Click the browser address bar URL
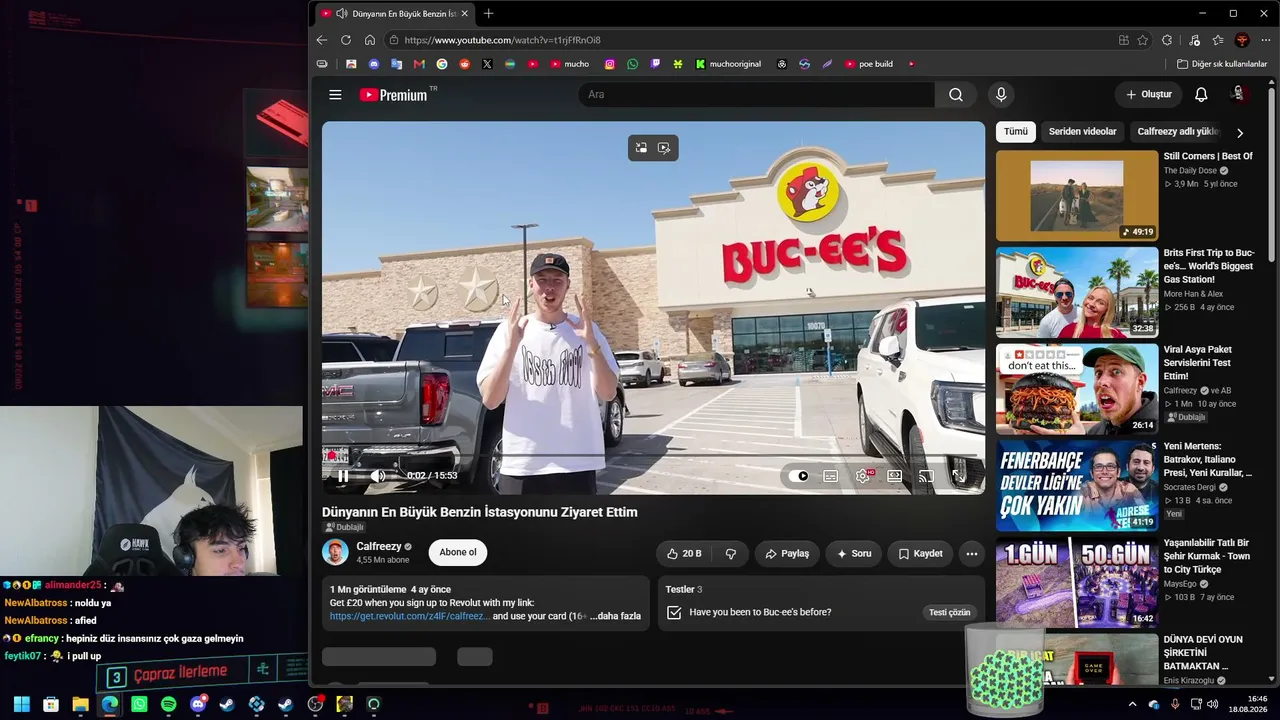This screenshot has width=1280, height=720. [x=502, y=40]
